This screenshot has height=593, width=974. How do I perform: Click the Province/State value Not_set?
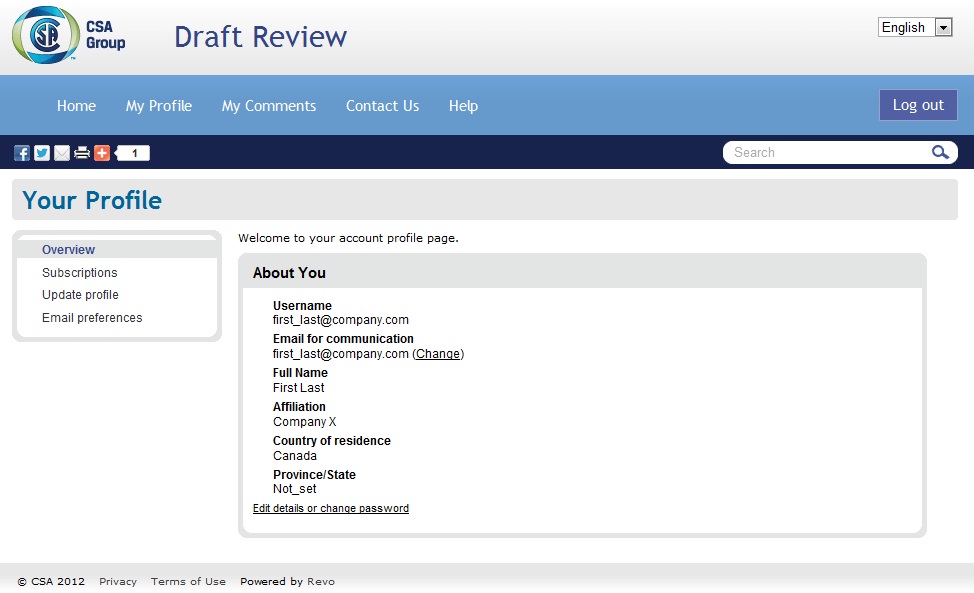(295, 489)
